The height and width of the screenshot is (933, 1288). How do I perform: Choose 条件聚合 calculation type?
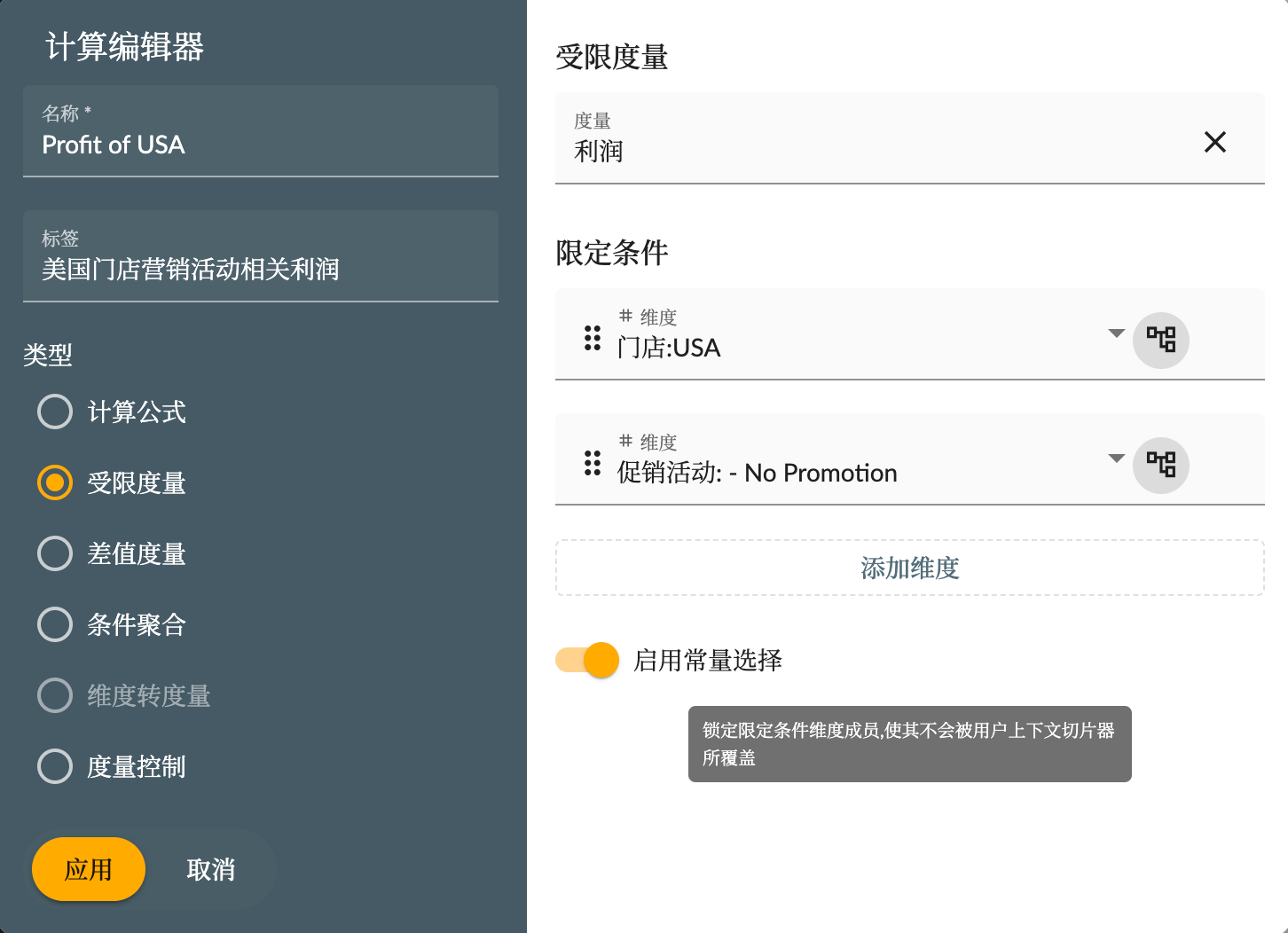[55, 624]
